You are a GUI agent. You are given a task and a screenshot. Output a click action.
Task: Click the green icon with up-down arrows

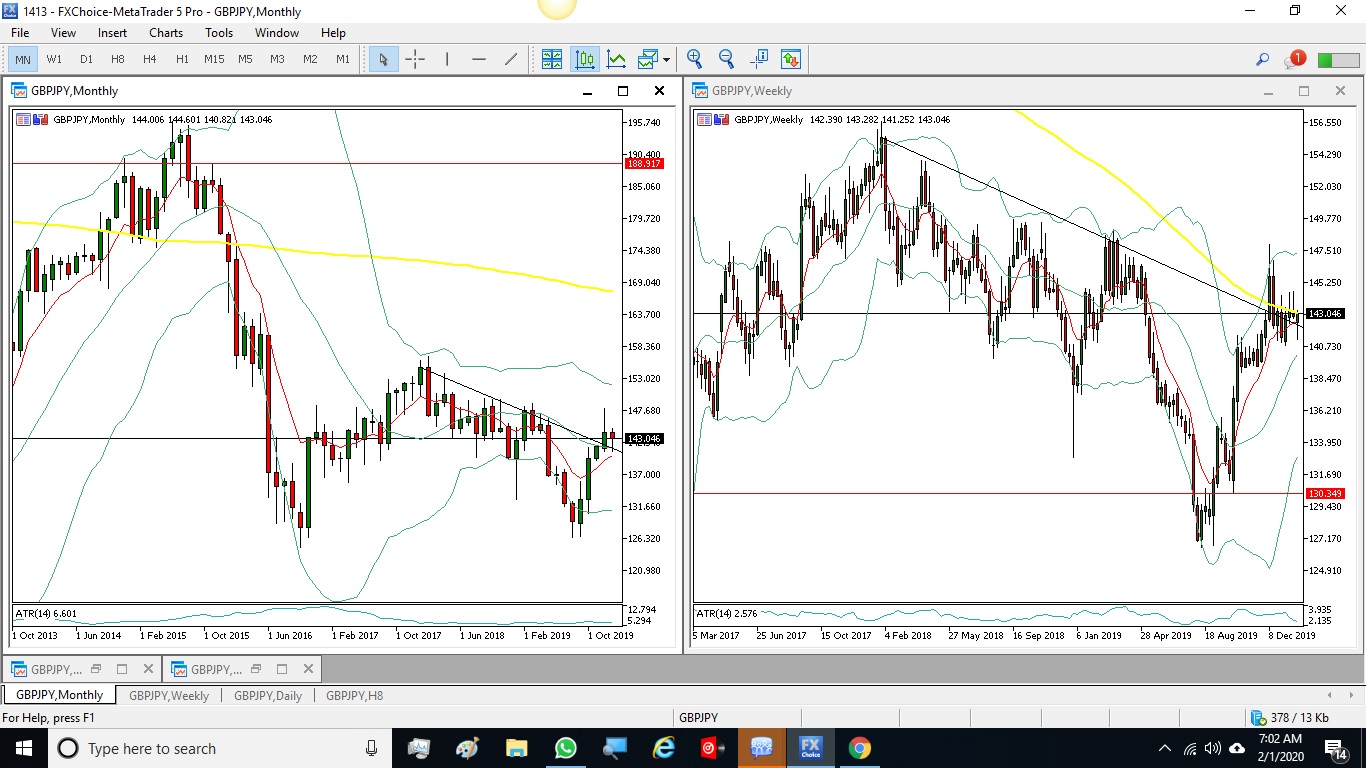[x=791, y=60]
